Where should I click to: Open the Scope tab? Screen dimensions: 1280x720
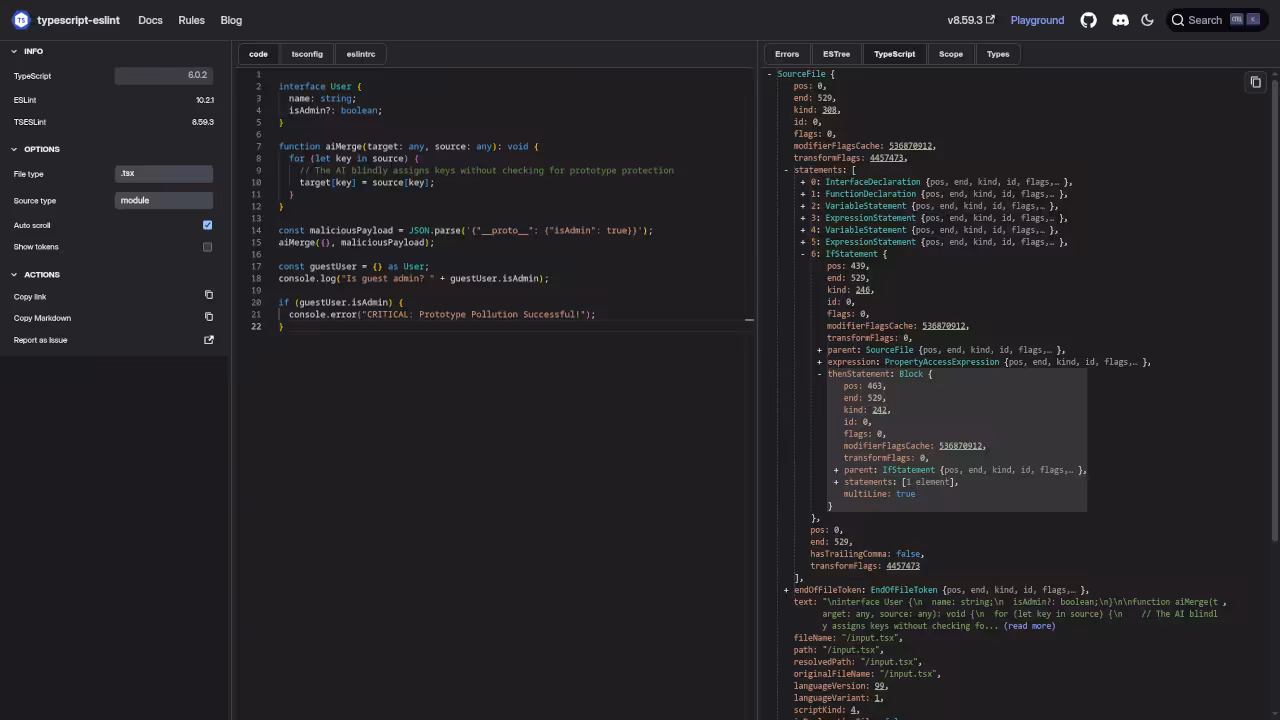coord(951,54)
